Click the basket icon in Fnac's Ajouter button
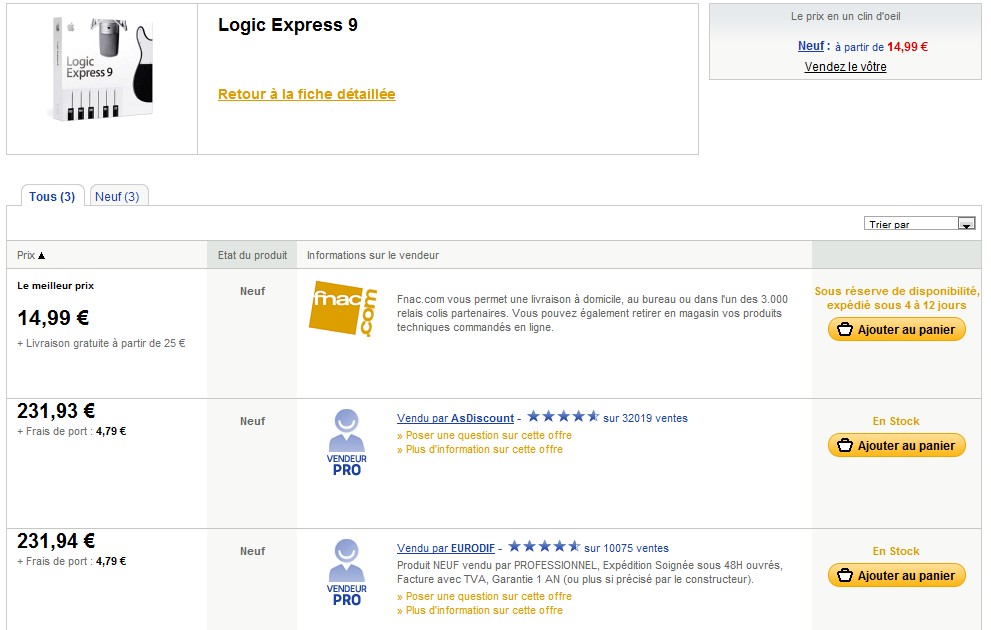This screenshot has width=991, height=630. pyautogui.click(x=845, y=329)
